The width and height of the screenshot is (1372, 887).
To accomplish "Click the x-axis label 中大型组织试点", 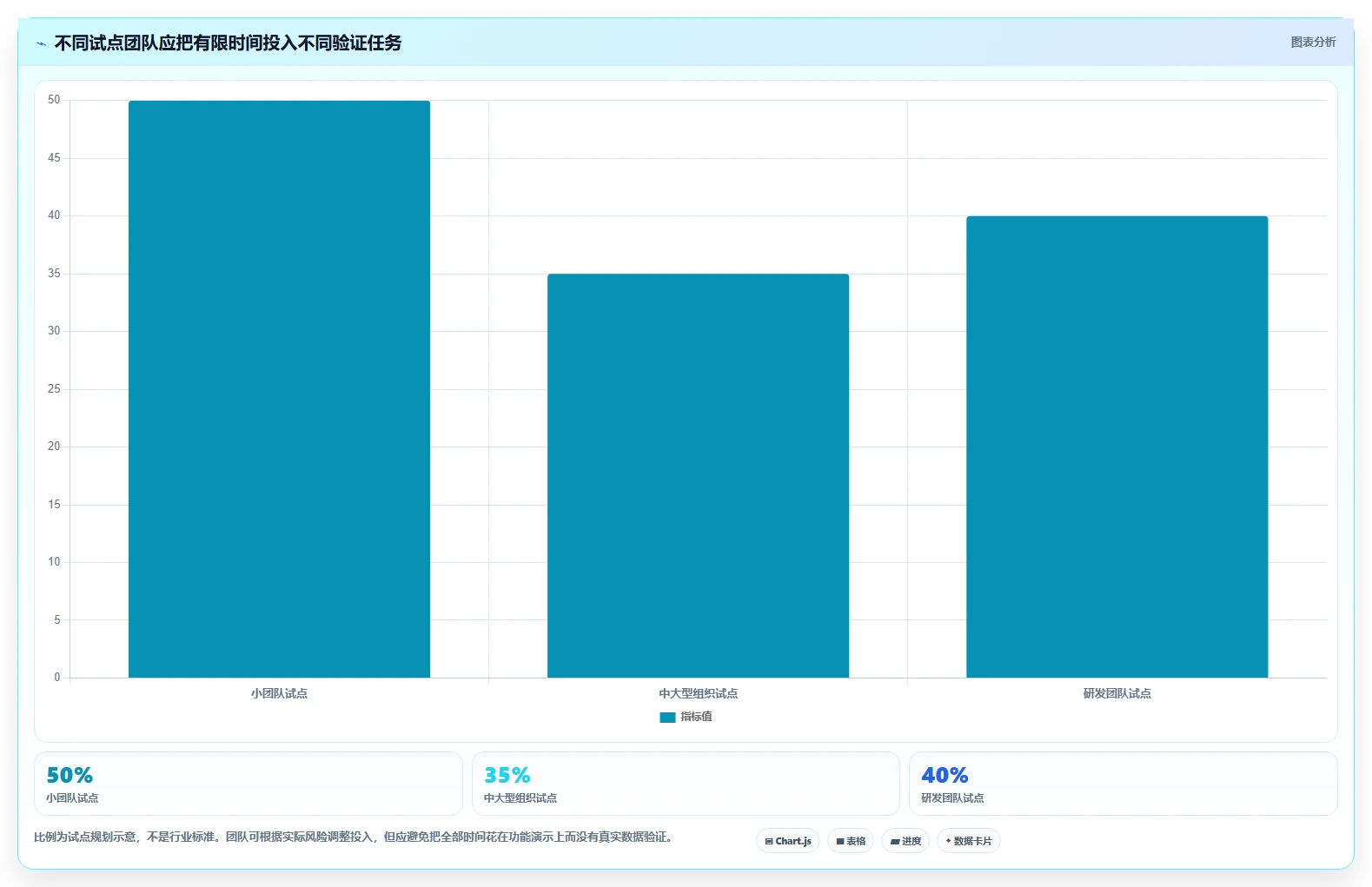I will (698, 693).
